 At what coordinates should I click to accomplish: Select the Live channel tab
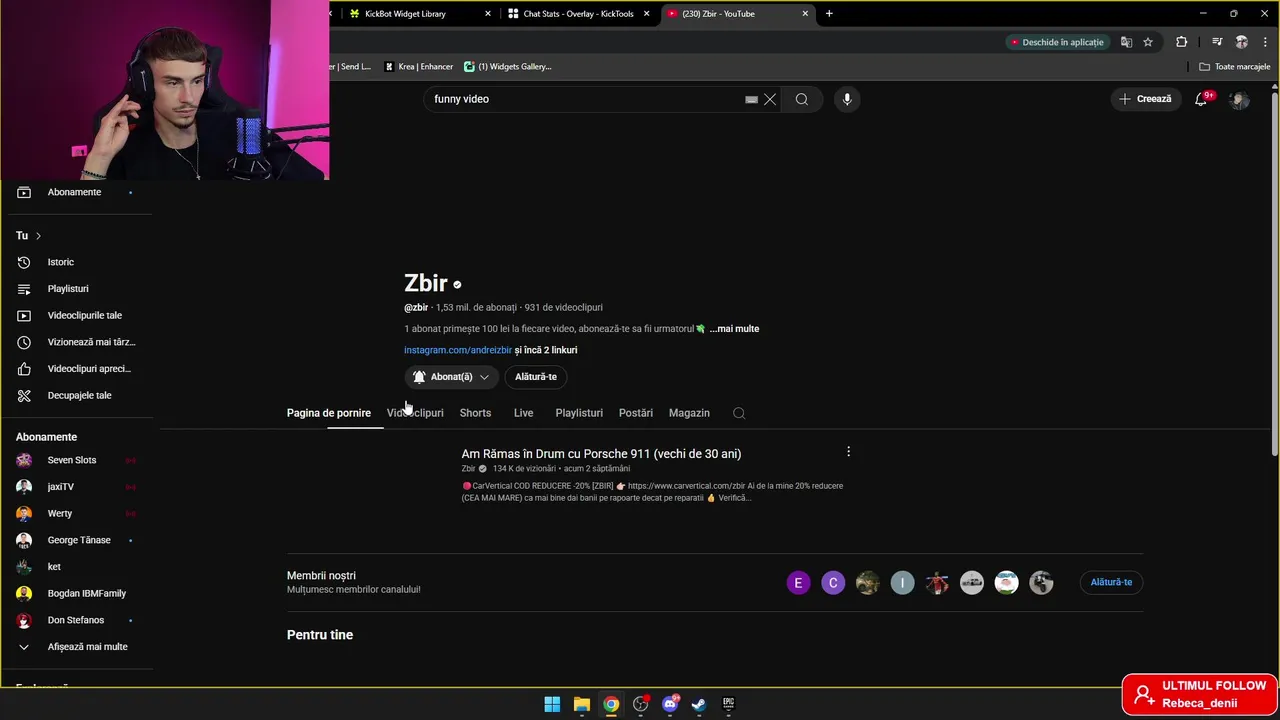coord(524,413)
